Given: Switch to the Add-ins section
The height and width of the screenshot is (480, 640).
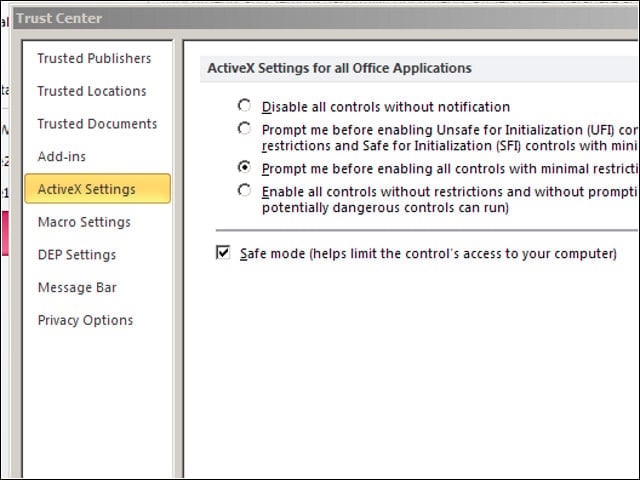Looking at the screenshot, I should [62, 156].
